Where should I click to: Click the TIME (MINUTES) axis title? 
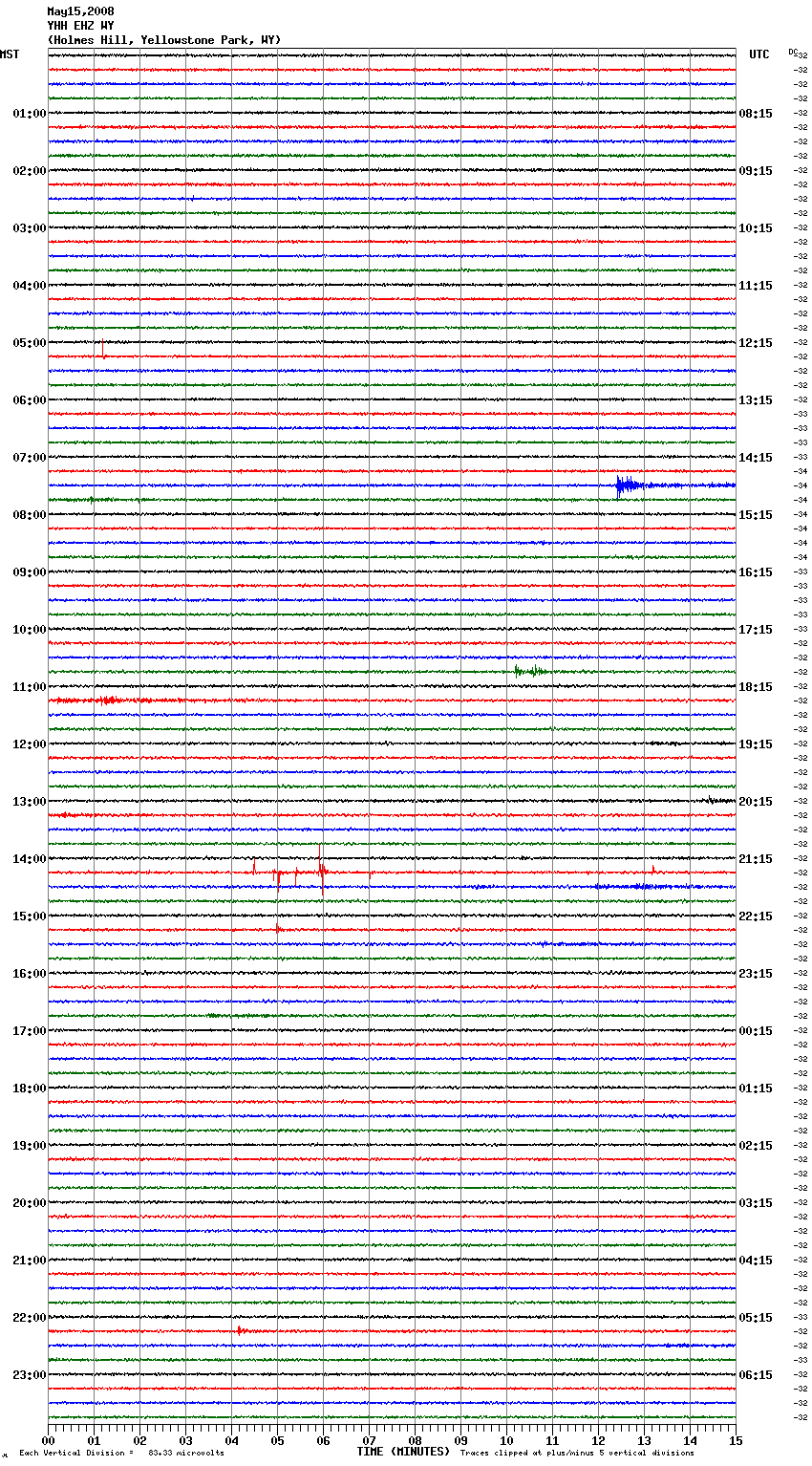pos(403,1452)
